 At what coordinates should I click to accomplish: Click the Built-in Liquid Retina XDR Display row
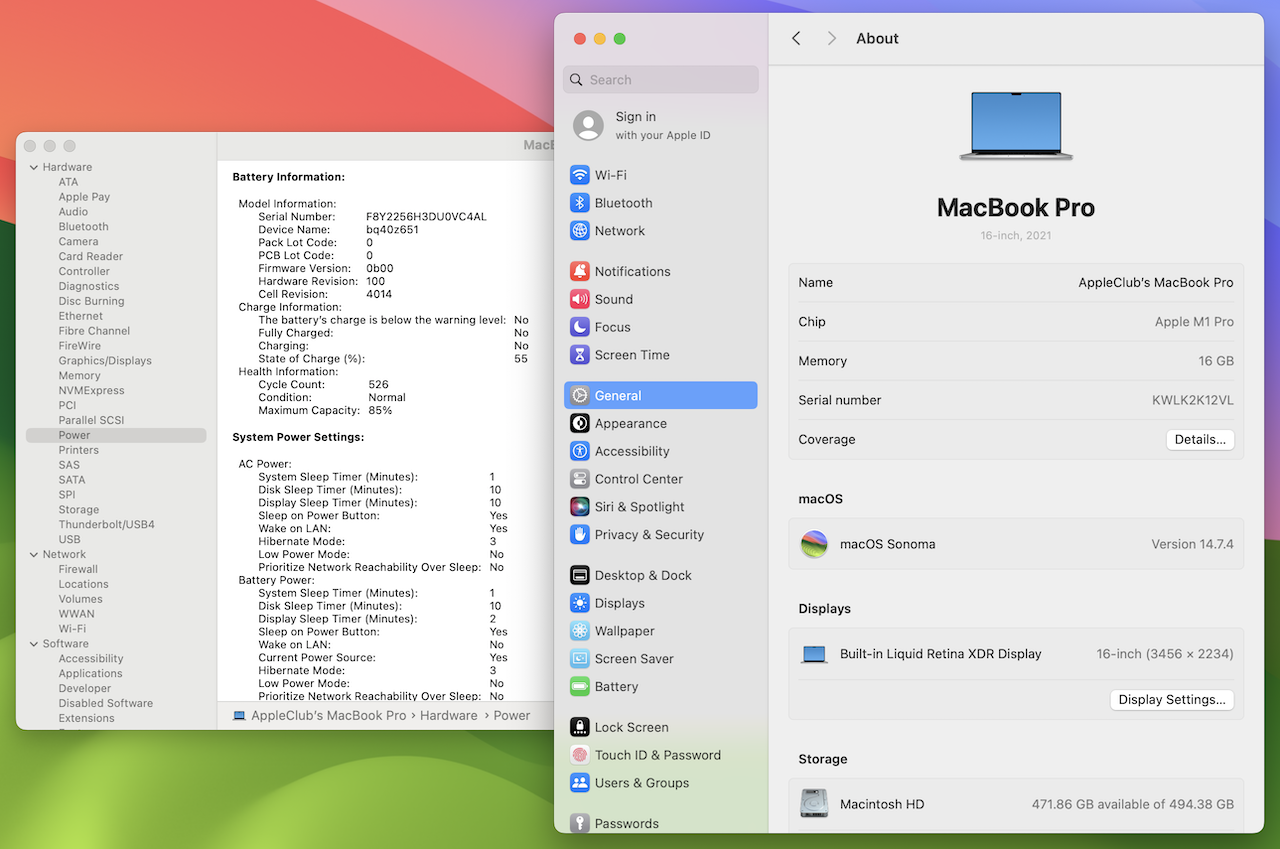pos(1016,654)
